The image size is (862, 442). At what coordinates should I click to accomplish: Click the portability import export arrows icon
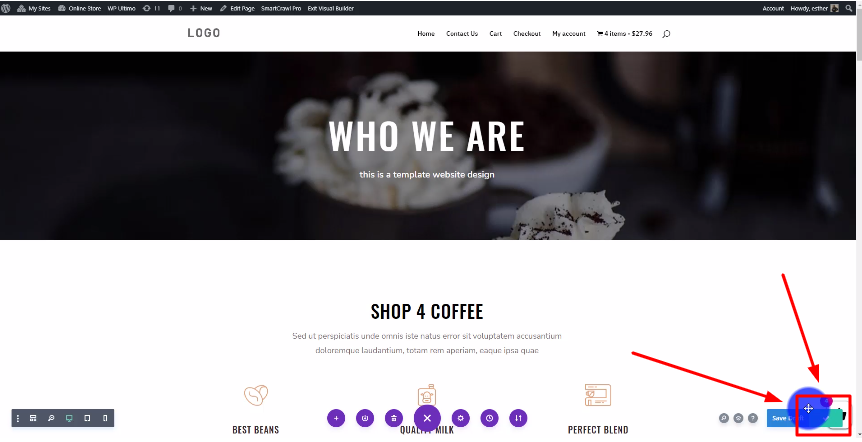click(x=518, y=418)
